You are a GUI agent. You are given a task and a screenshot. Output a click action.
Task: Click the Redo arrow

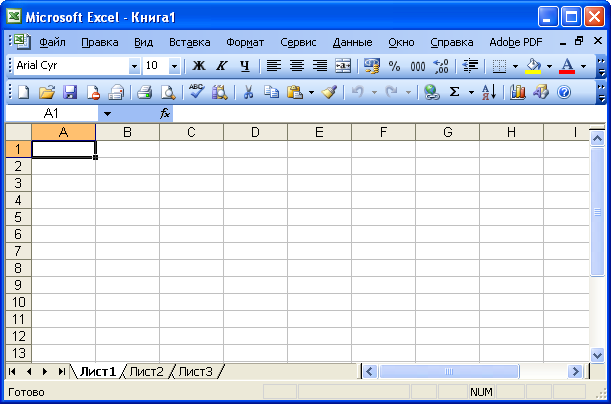coord(391,92)
